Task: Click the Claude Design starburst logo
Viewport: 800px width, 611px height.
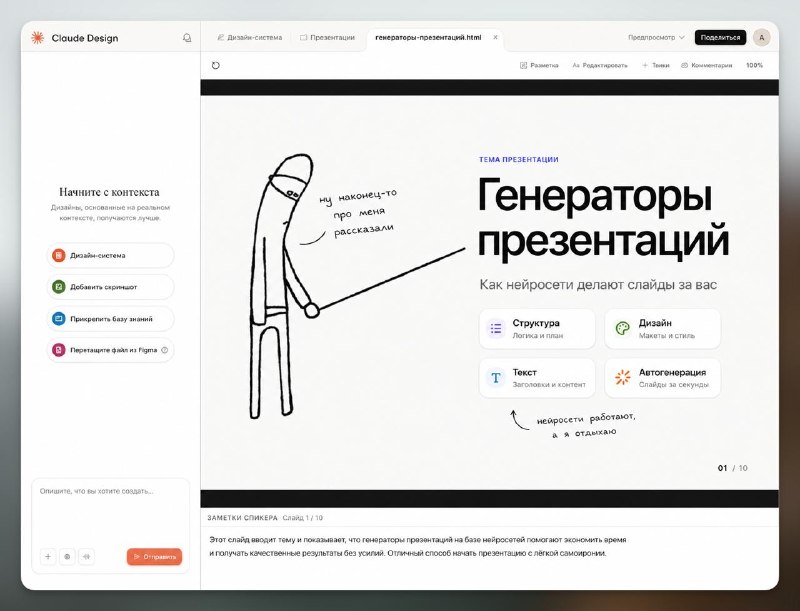Action: 37,38
